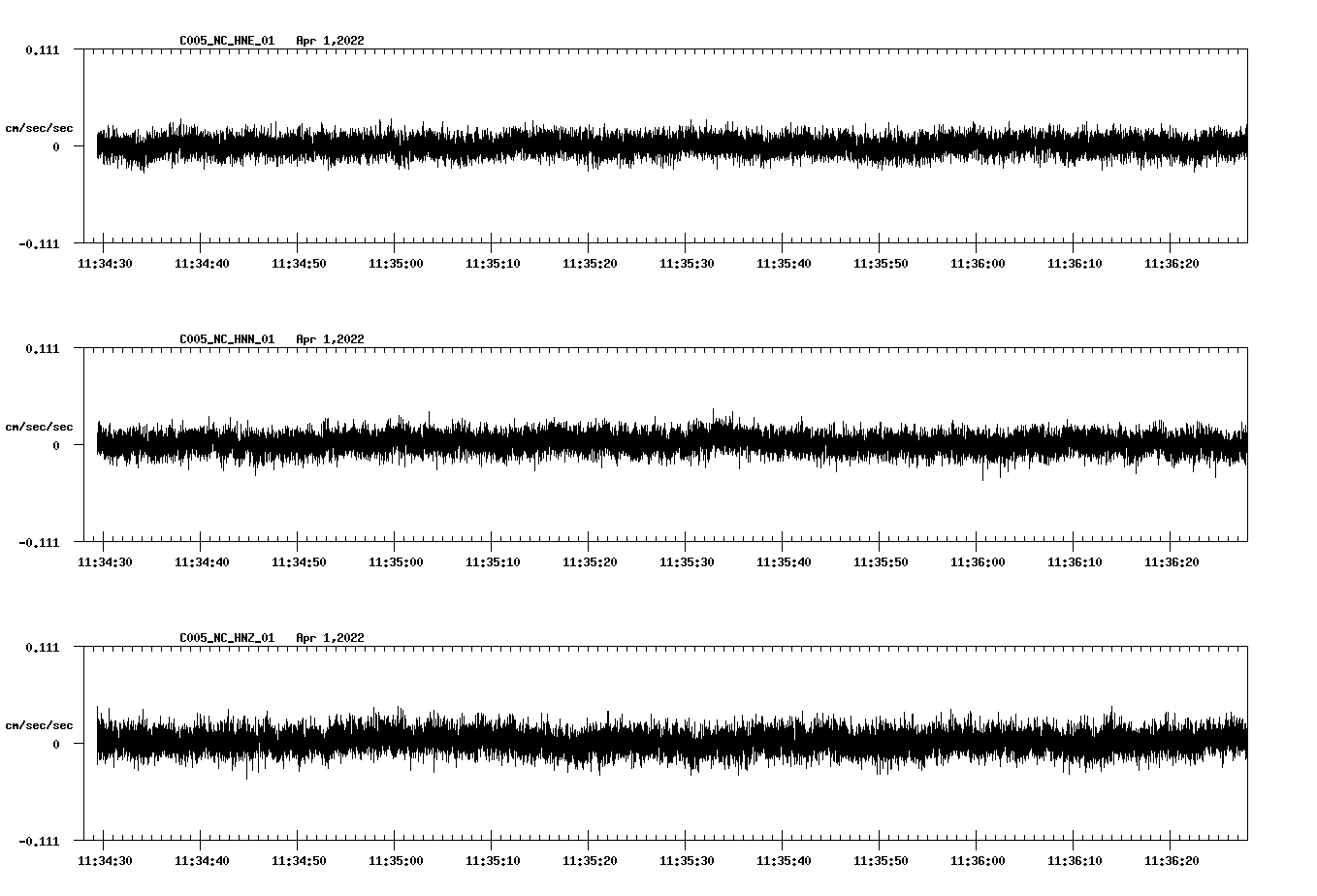This screenshot has height=896, width=1317.
Task: Click 11:35:20 on the HNN time axis
Action: (x=590, y=562)
